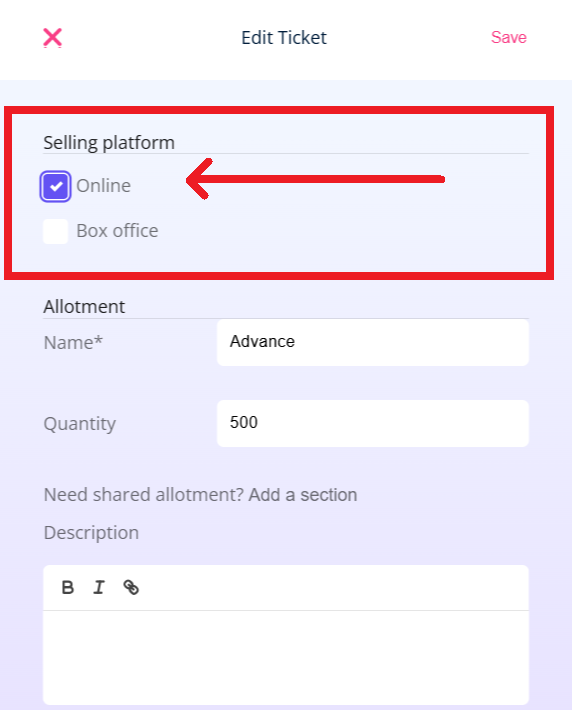The height and width of the screenshot is (710, 572).
Task: Close the Edit Ticket dialog with the X
Action: point(53,38)
